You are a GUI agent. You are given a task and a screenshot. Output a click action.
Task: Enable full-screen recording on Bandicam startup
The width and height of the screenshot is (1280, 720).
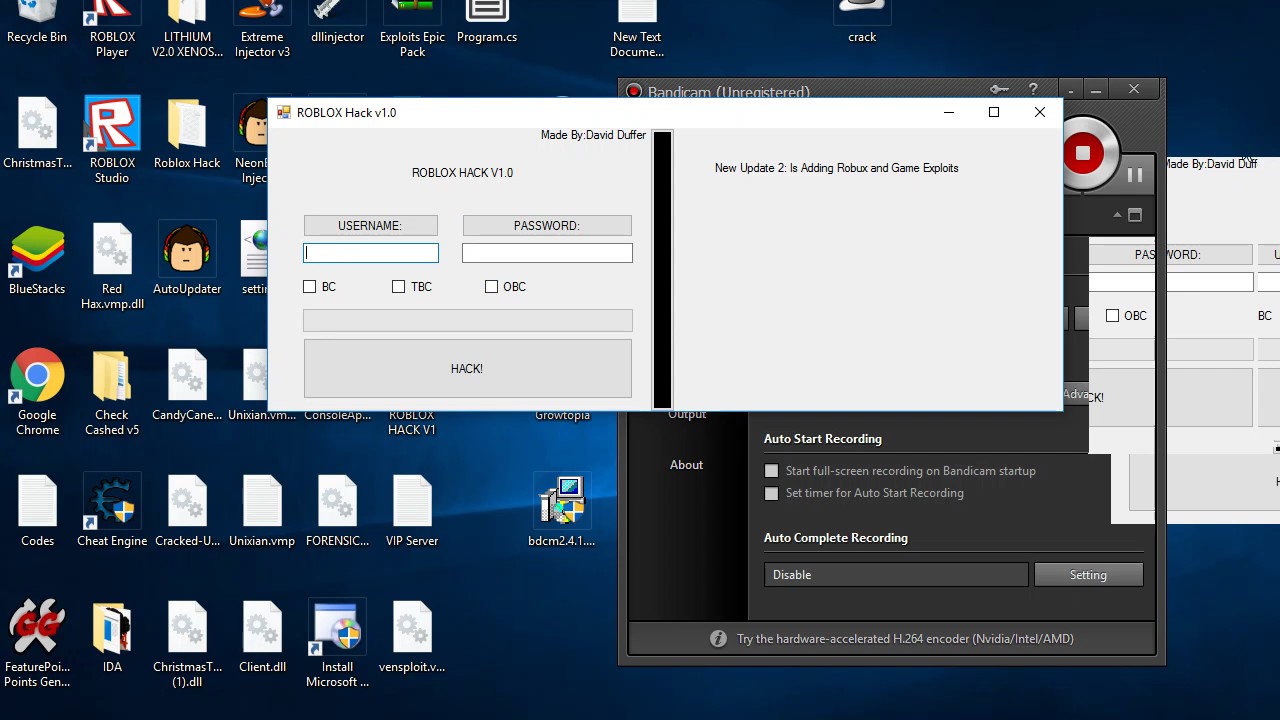click(x=771, y=471)
